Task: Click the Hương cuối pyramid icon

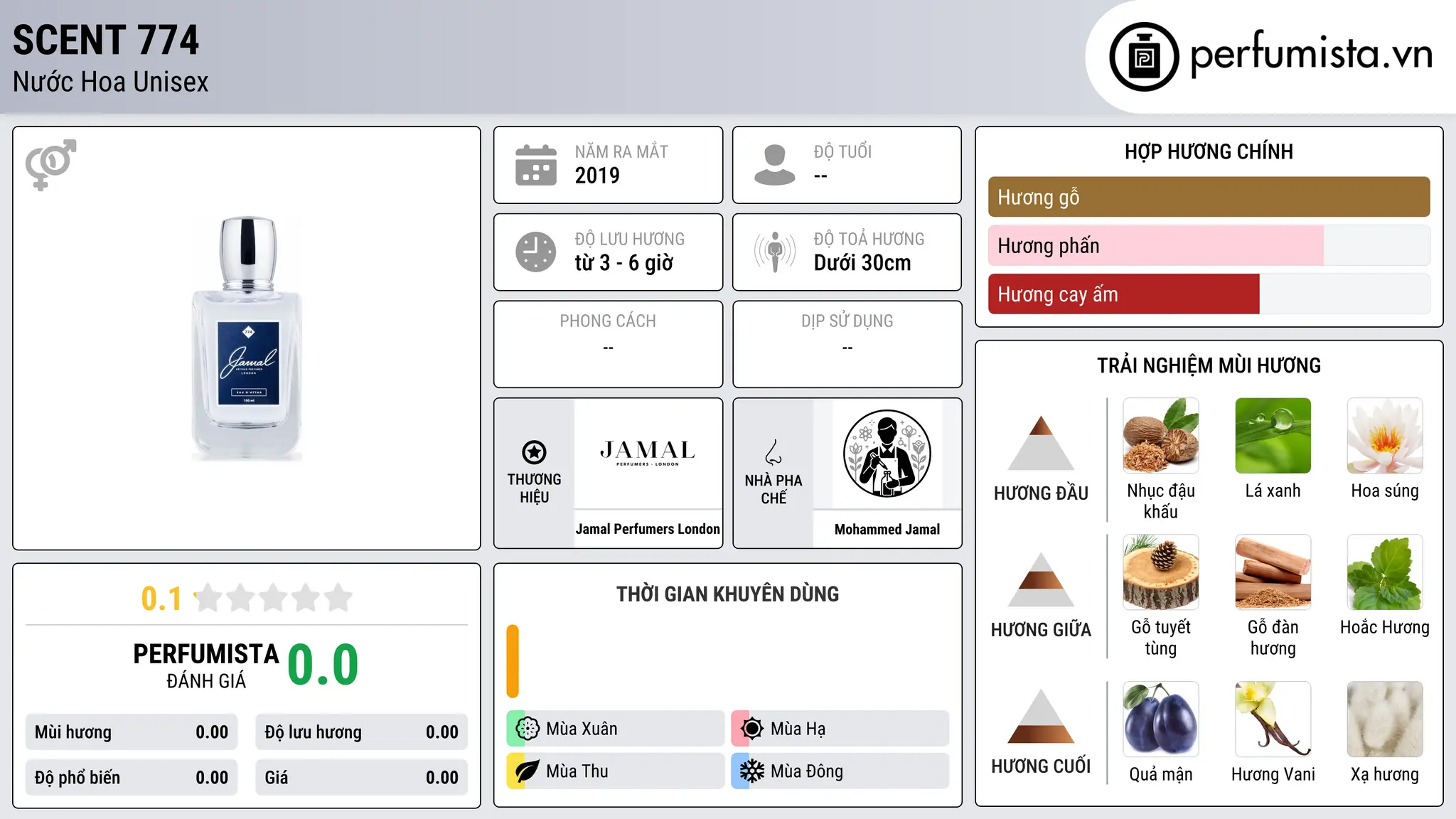Action: 1041,716
